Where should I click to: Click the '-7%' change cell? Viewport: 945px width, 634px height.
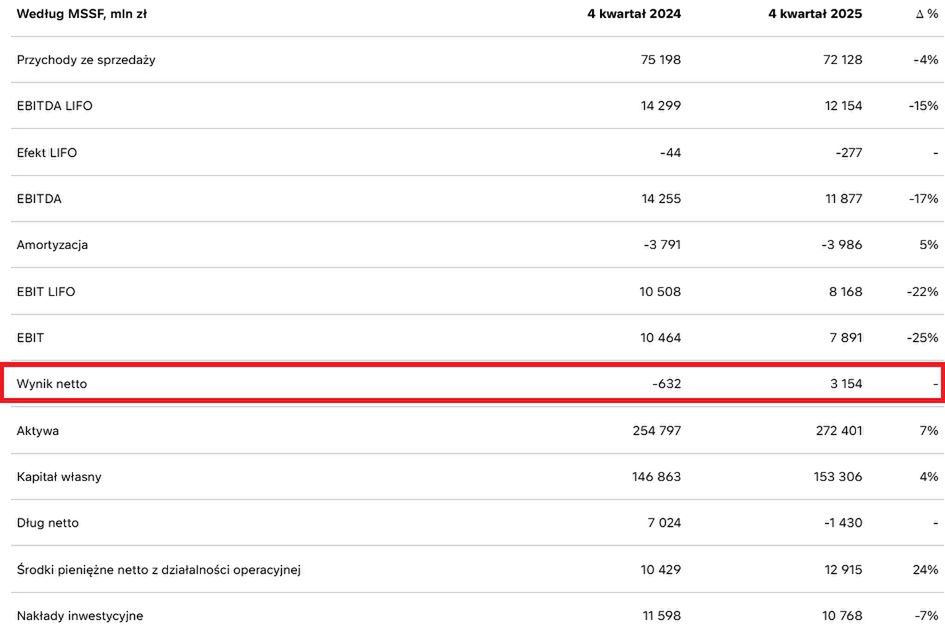click(x=926, y=616)
